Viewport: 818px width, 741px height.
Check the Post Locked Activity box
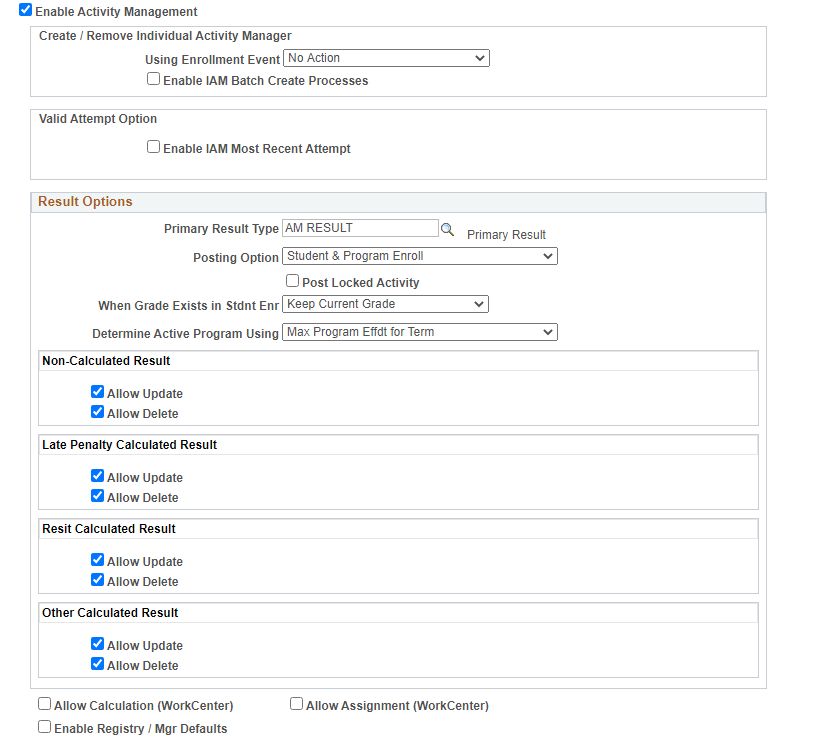tap(292, 281)
